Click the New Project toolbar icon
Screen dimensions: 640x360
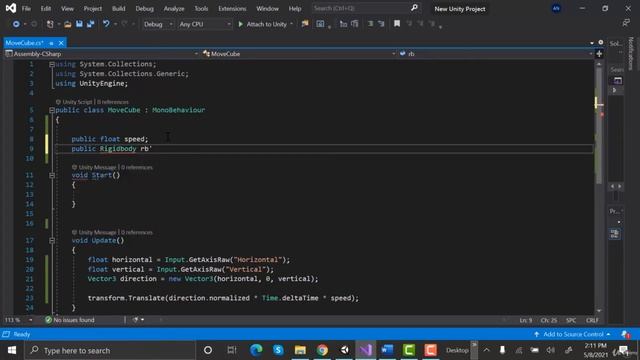(x=50, y=24)
